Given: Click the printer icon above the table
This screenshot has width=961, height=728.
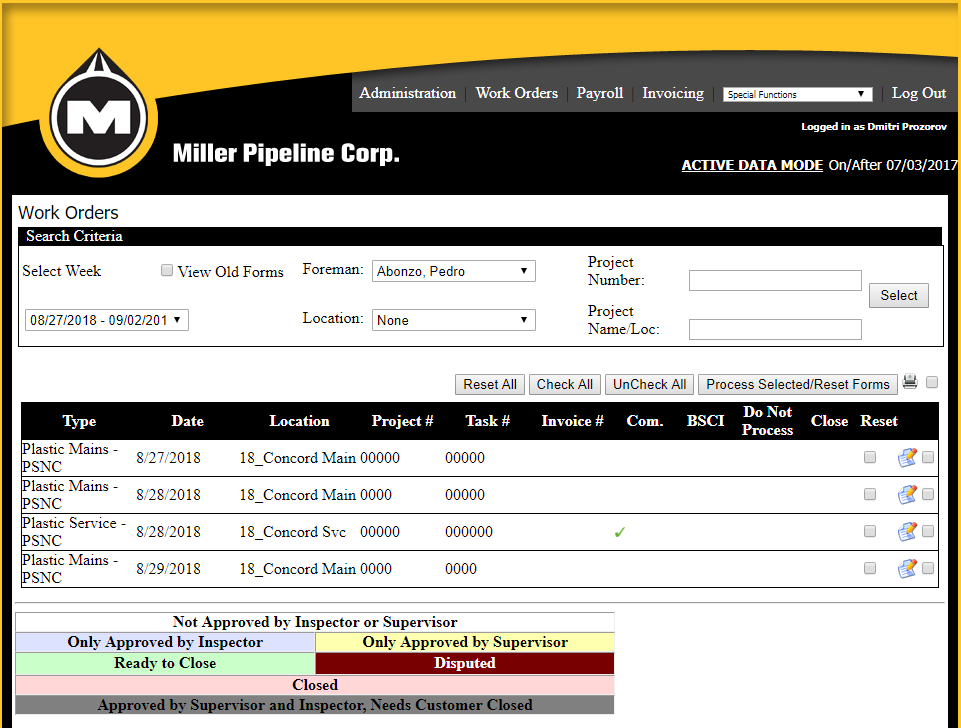Looking at the screenshot, I should (x=910, y=382).
